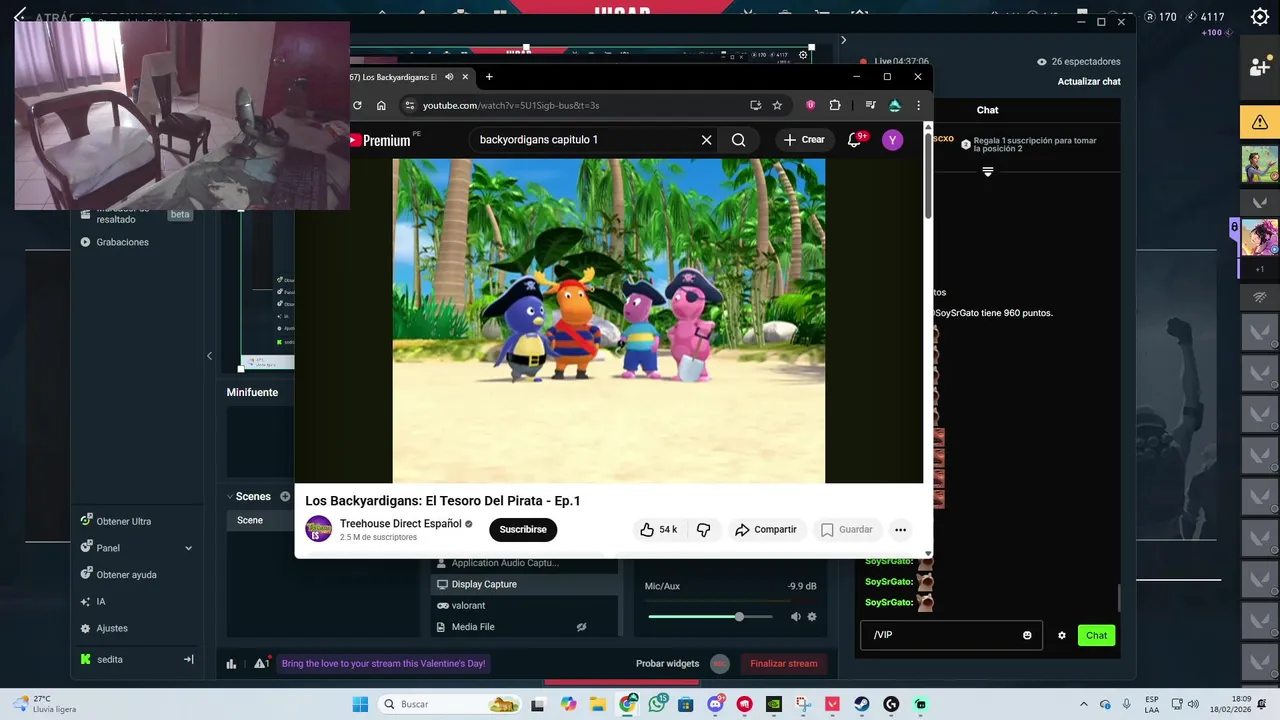The image size is (1280, 720).
Task: Open YouTube notifications bell
Action: (854, 140)
